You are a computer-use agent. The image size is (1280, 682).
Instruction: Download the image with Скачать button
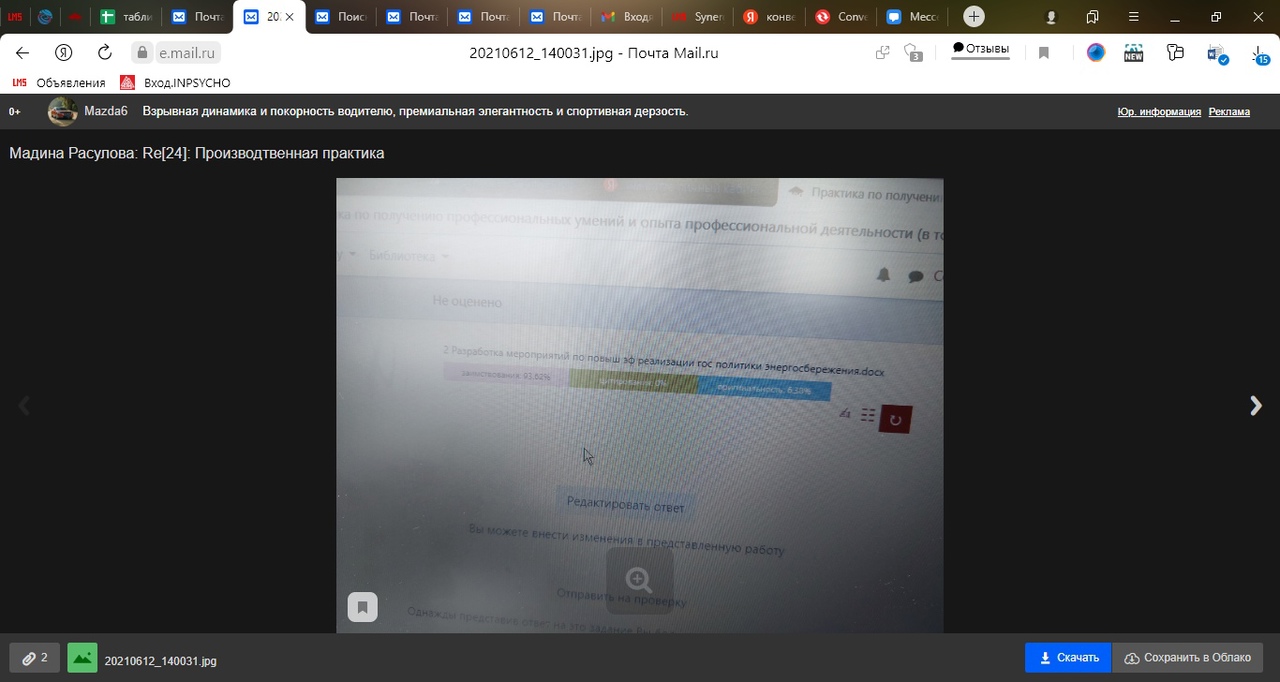[x=1068, y=658]
